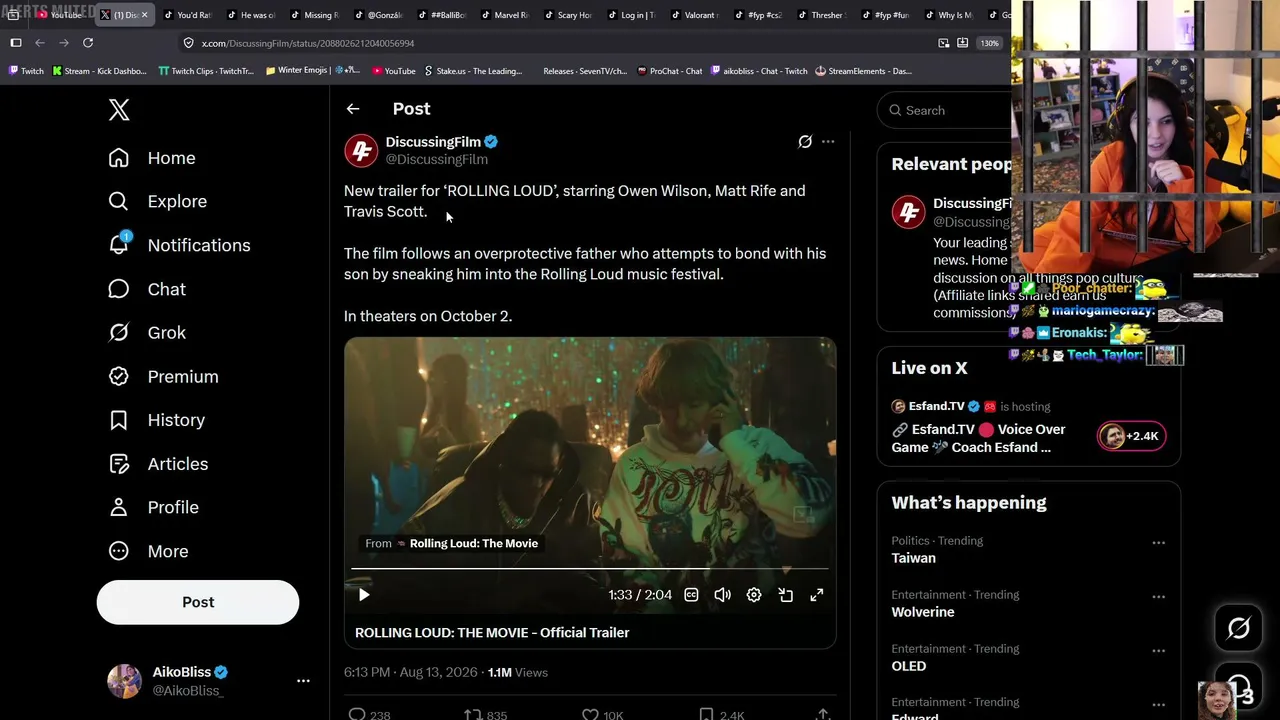This screenshot has width=1280, height=720.
Task: Click the browser Back button
Action: pos(40,43)
